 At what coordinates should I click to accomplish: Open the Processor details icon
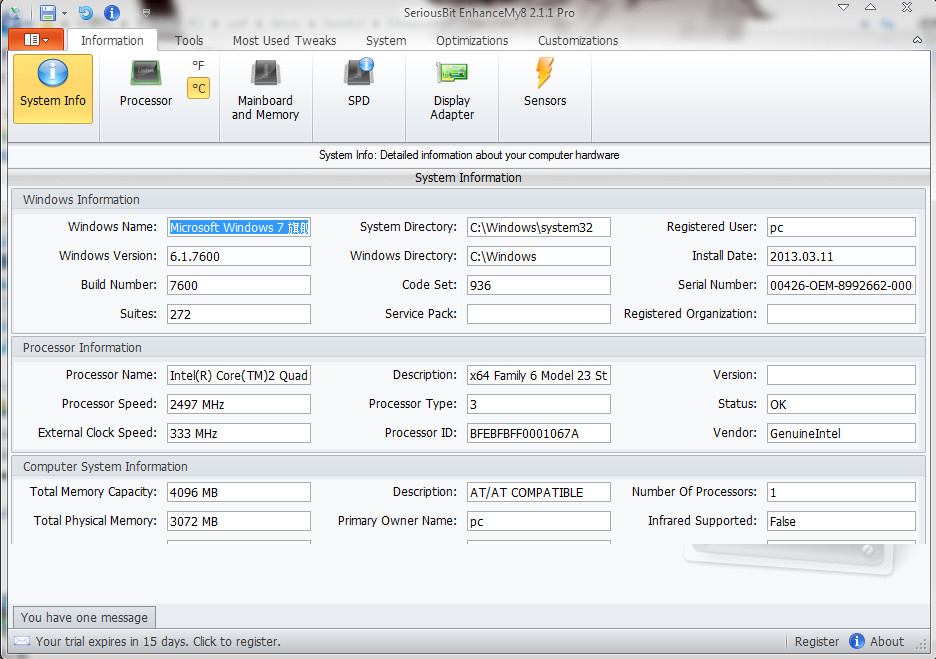click(146, 84)
